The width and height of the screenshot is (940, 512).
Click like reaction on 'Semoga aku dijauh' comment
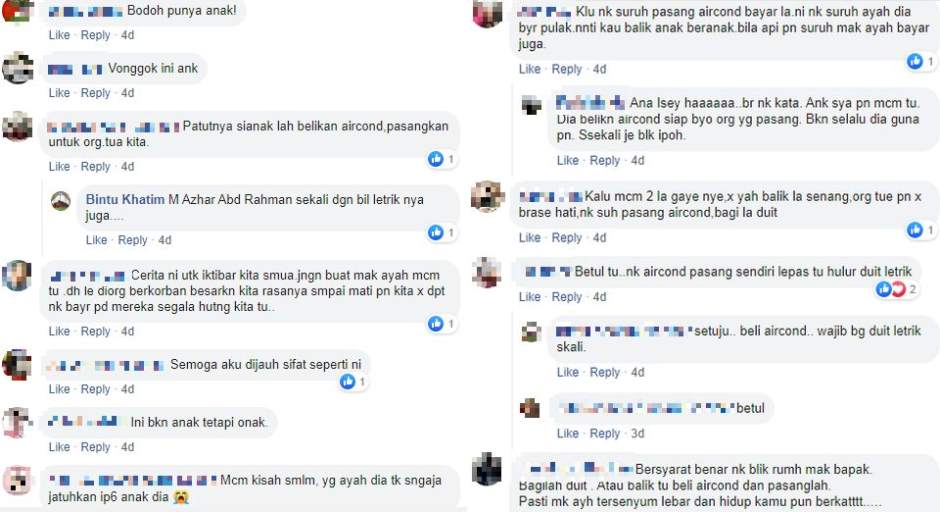pos(348,381)
